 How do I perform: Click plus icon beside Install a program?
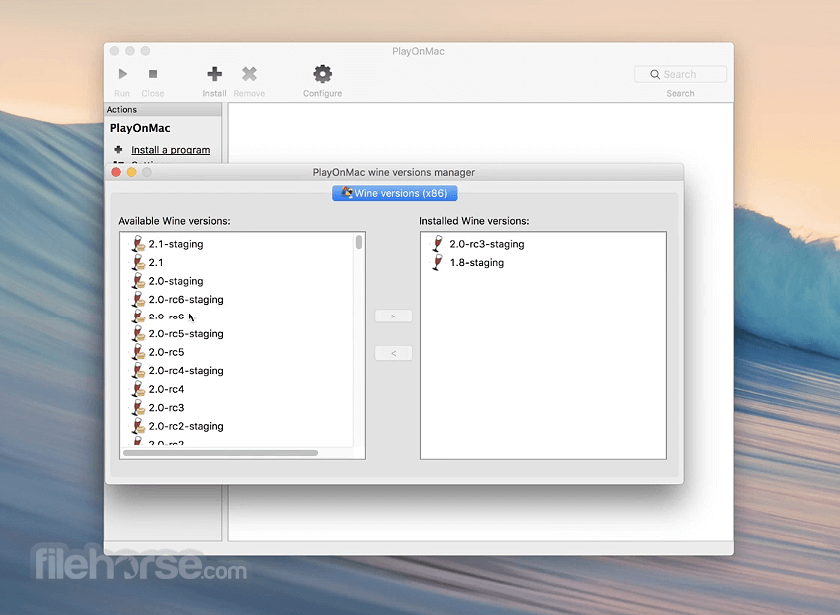tap(118, 149)
